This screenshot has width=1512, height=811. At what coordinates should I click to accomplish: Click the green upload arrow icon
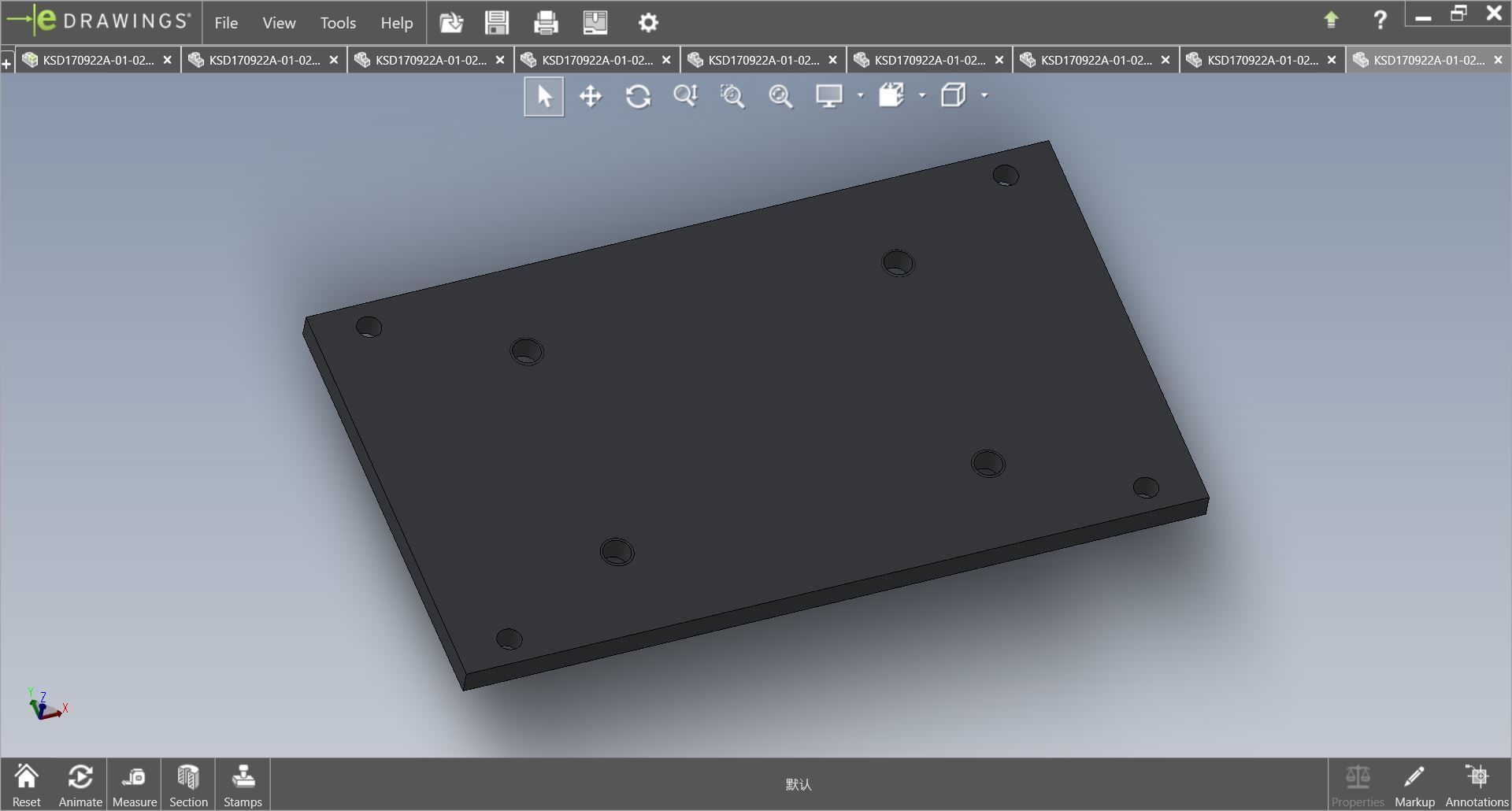(1331, 20)
